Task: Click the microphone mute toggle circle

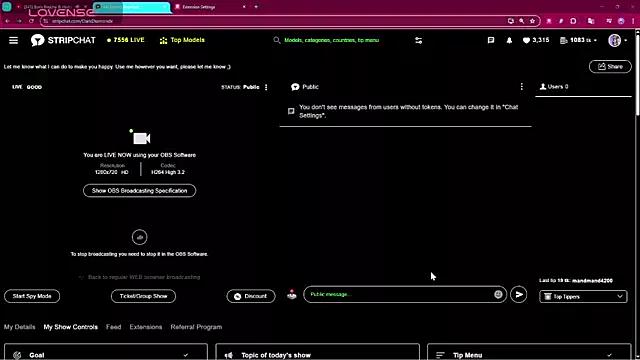Action: pyautogui.click(x=140, y=237)
